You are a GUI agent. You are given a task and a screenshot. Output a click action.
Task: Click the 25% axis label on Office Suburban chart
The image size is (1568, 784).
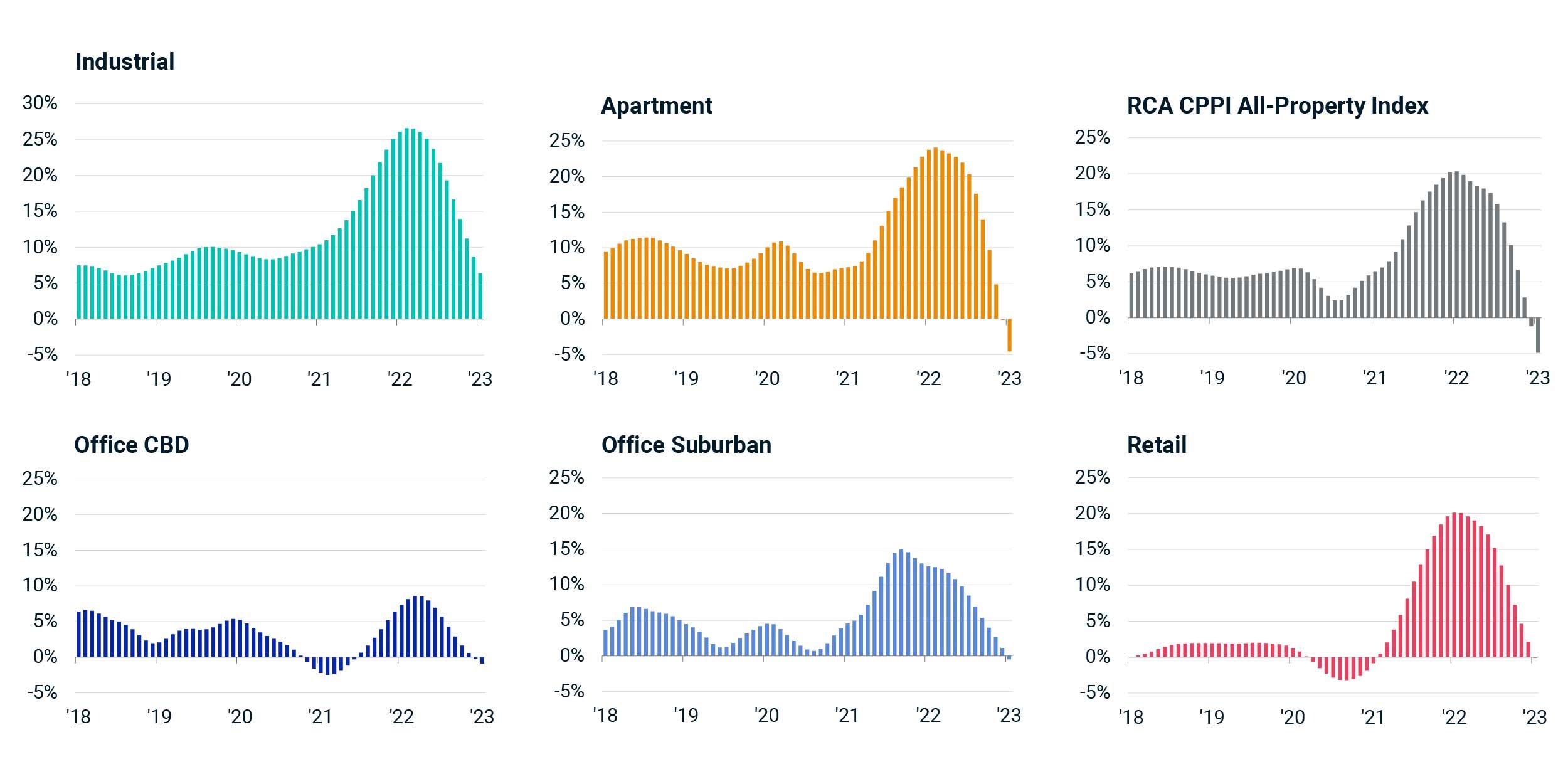566,477
